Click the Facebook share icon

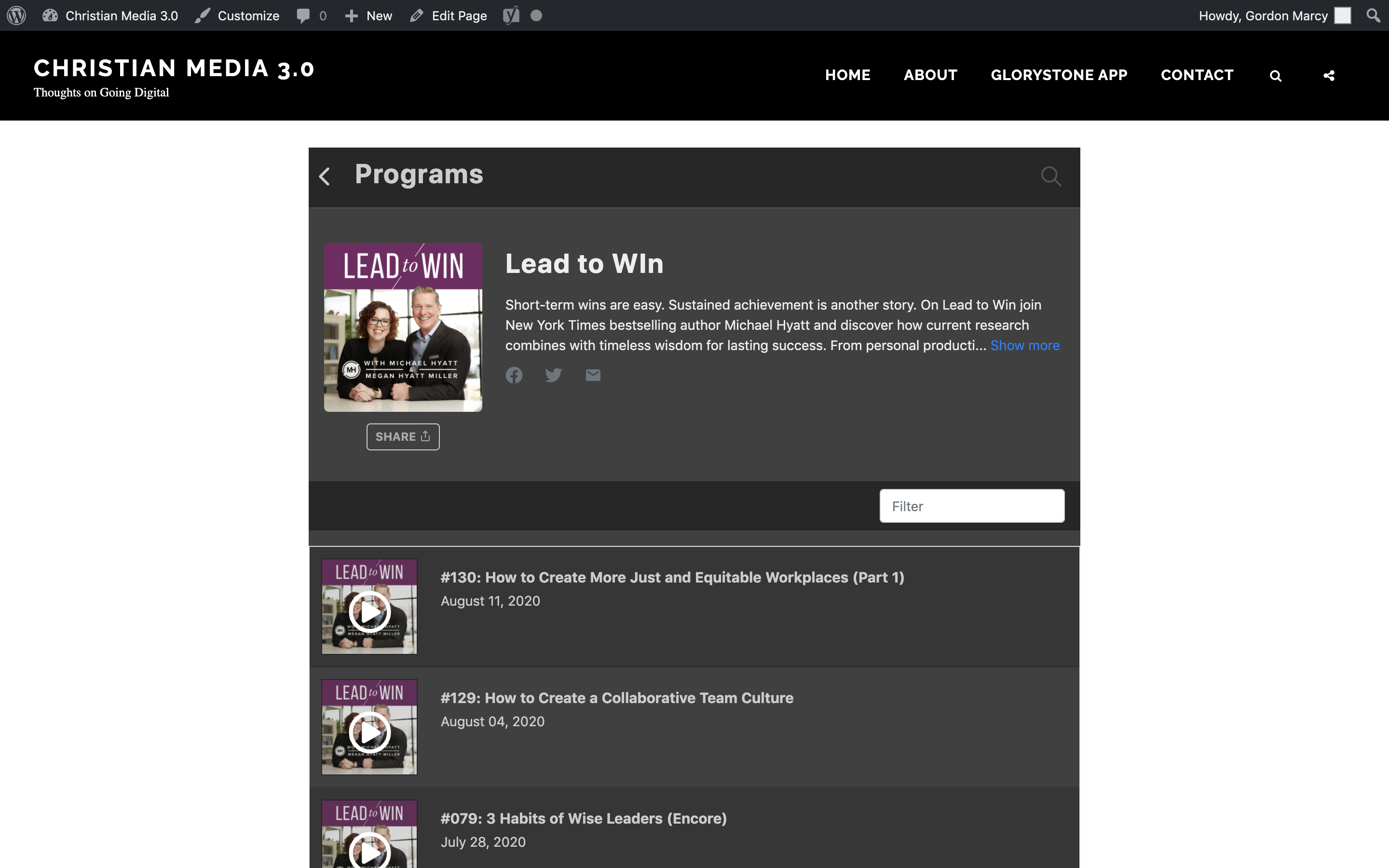pyautogui.click(x=514, y=375)
